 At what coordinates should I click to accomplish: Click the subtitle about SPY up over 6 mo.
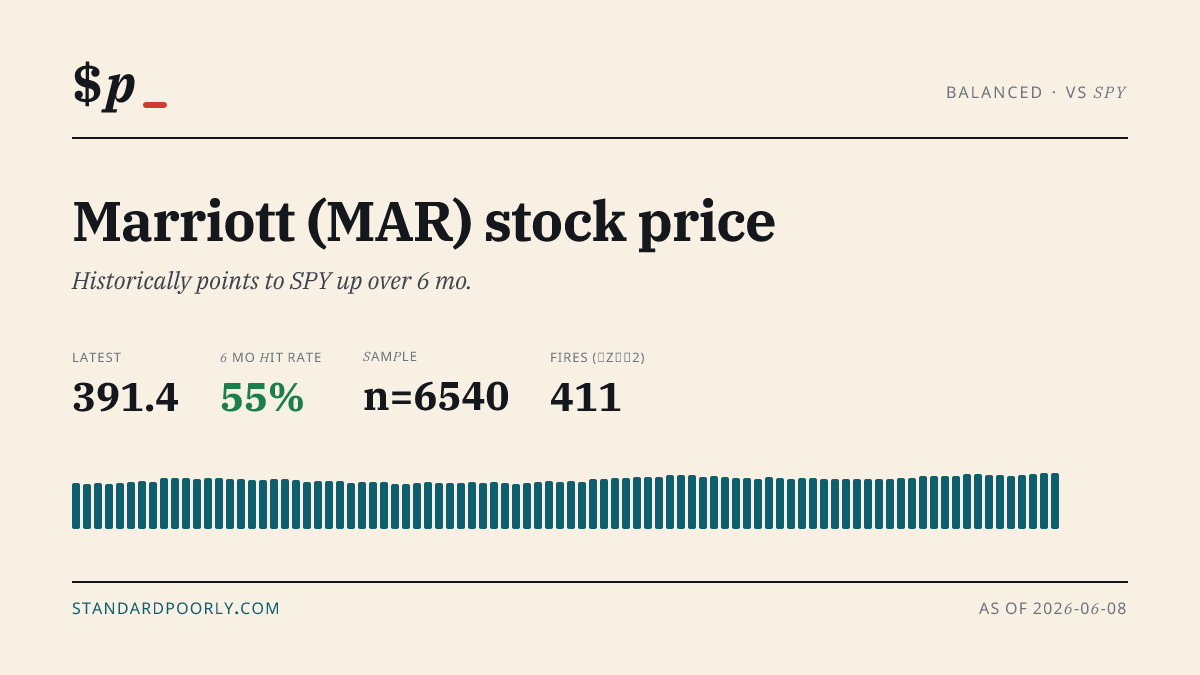pyautogui.click(x=272, y=281)
